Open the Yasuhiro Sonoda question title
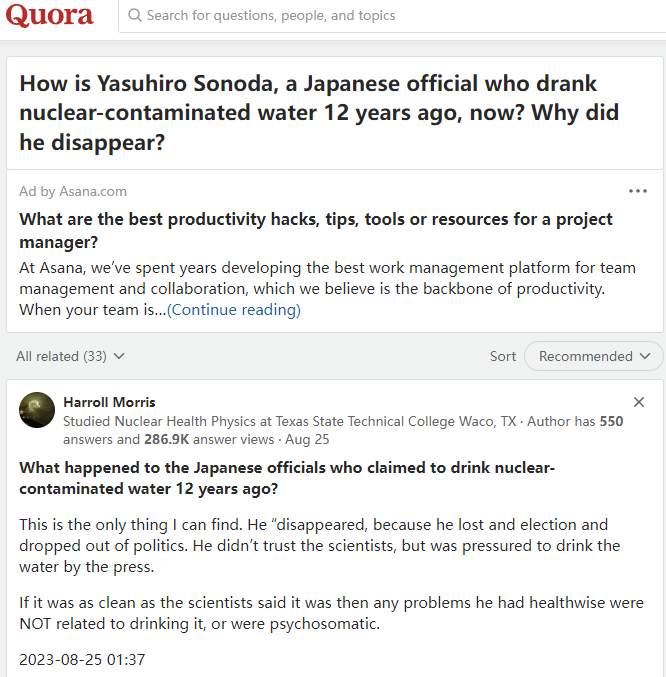 [x=321, y=113]
